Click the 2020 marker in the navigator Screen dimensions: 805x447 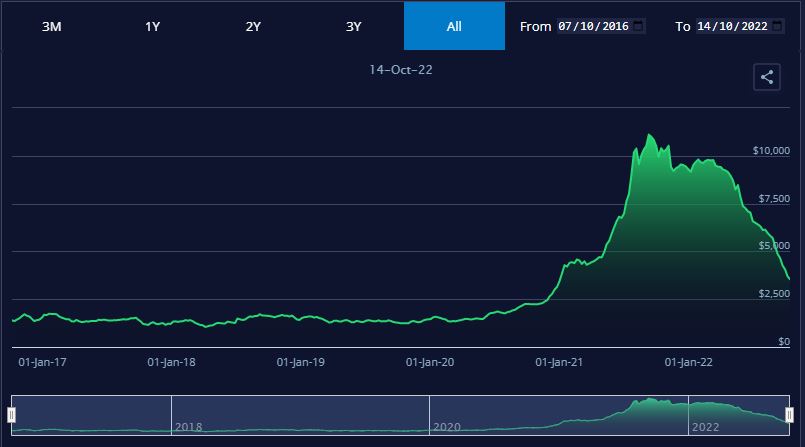coord(447,427)
